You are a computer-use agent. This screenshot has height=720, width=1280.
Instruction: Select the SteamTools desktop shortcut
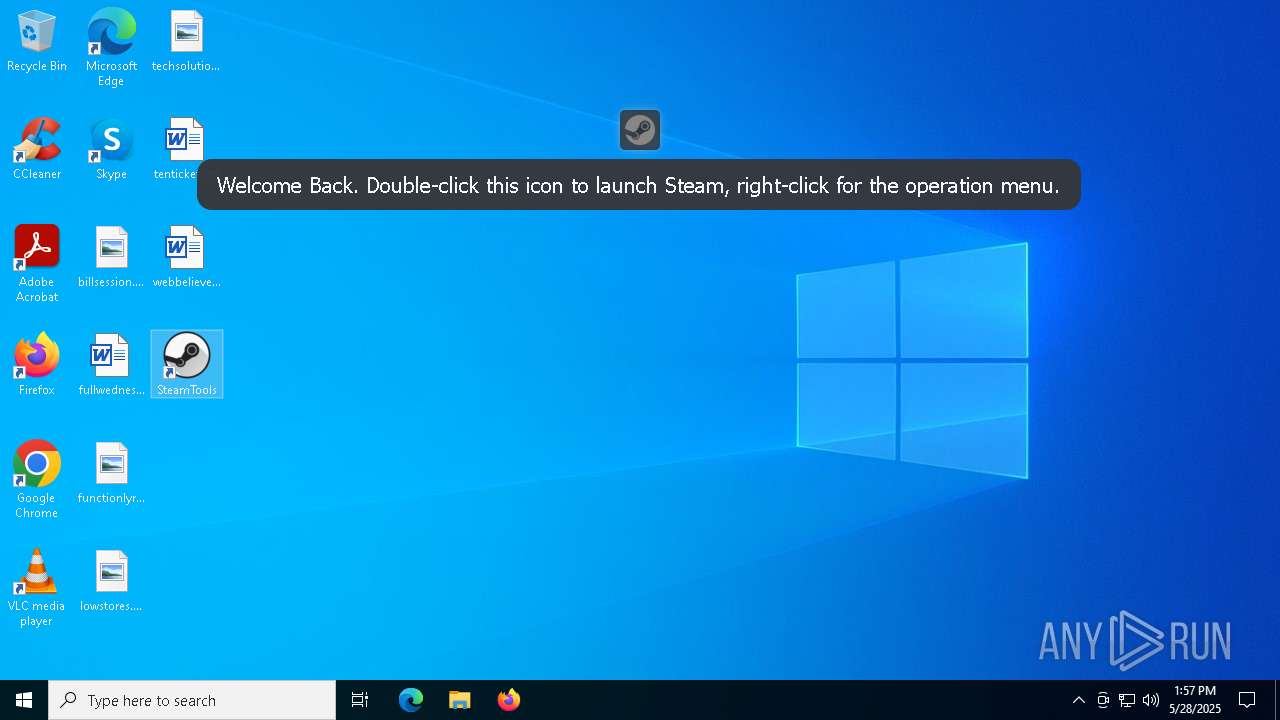click(187, 364)
